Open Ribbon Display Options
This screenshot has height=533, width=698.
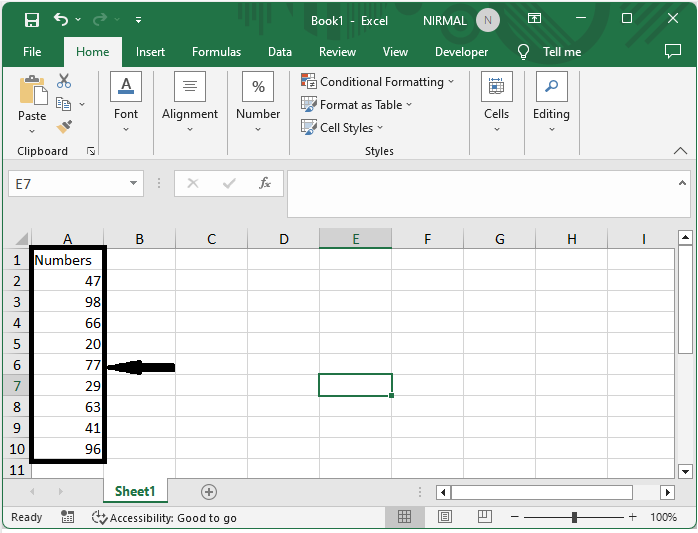tap(534, 18)
